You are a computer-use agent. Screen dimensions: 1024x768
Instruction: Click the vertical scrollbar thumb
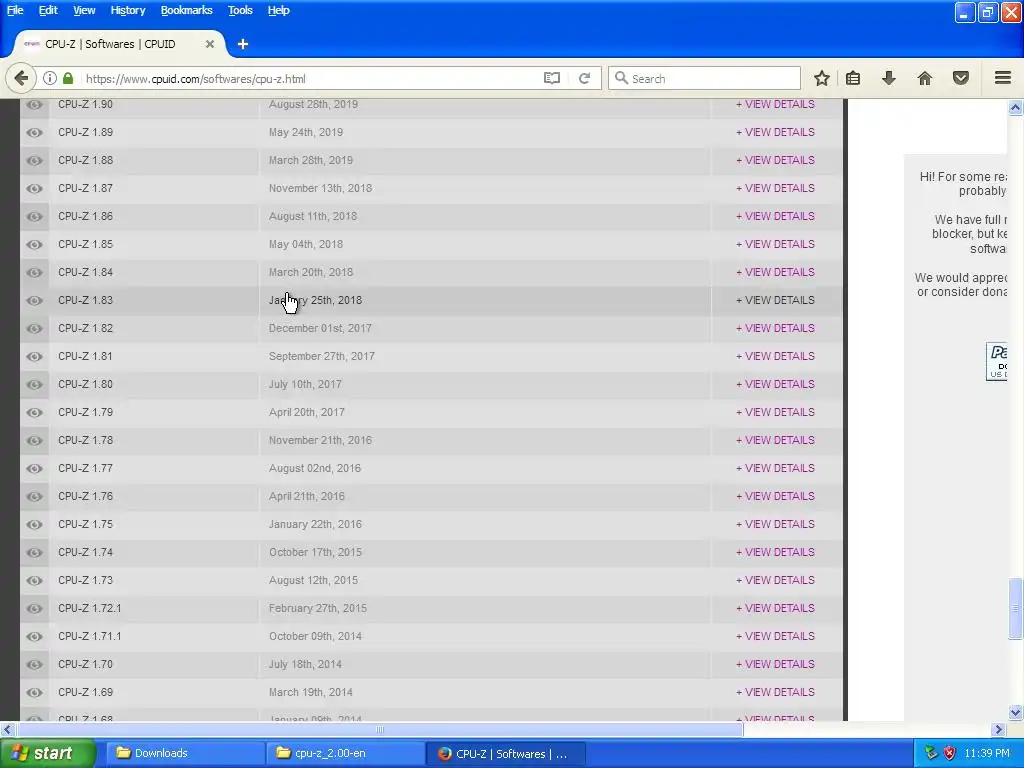(1015, 608)
